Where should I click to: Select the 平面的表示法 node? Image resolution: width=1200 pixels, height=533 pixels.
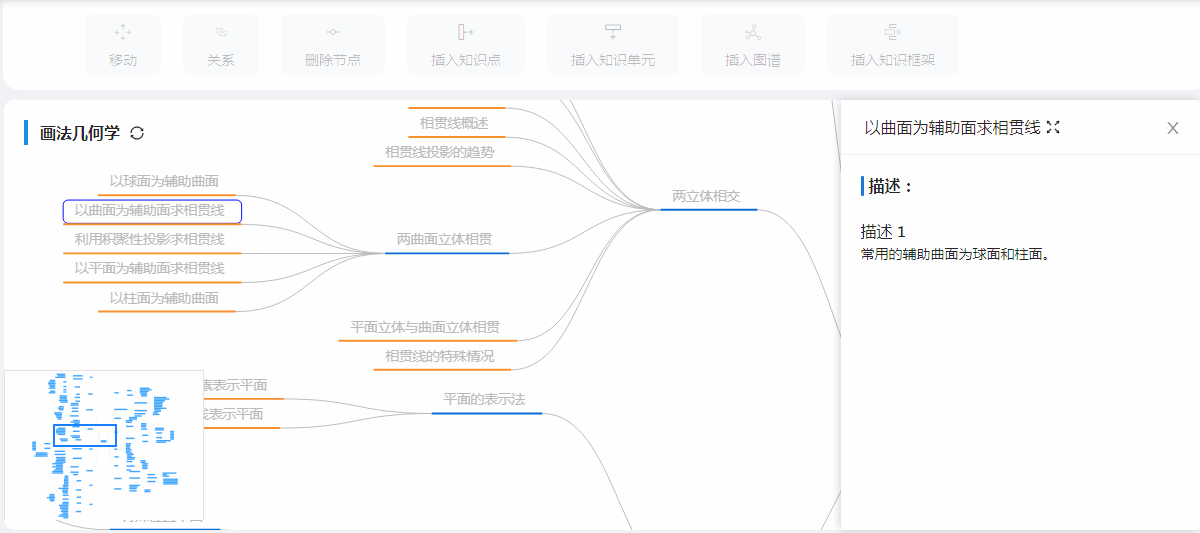point(484,400)
